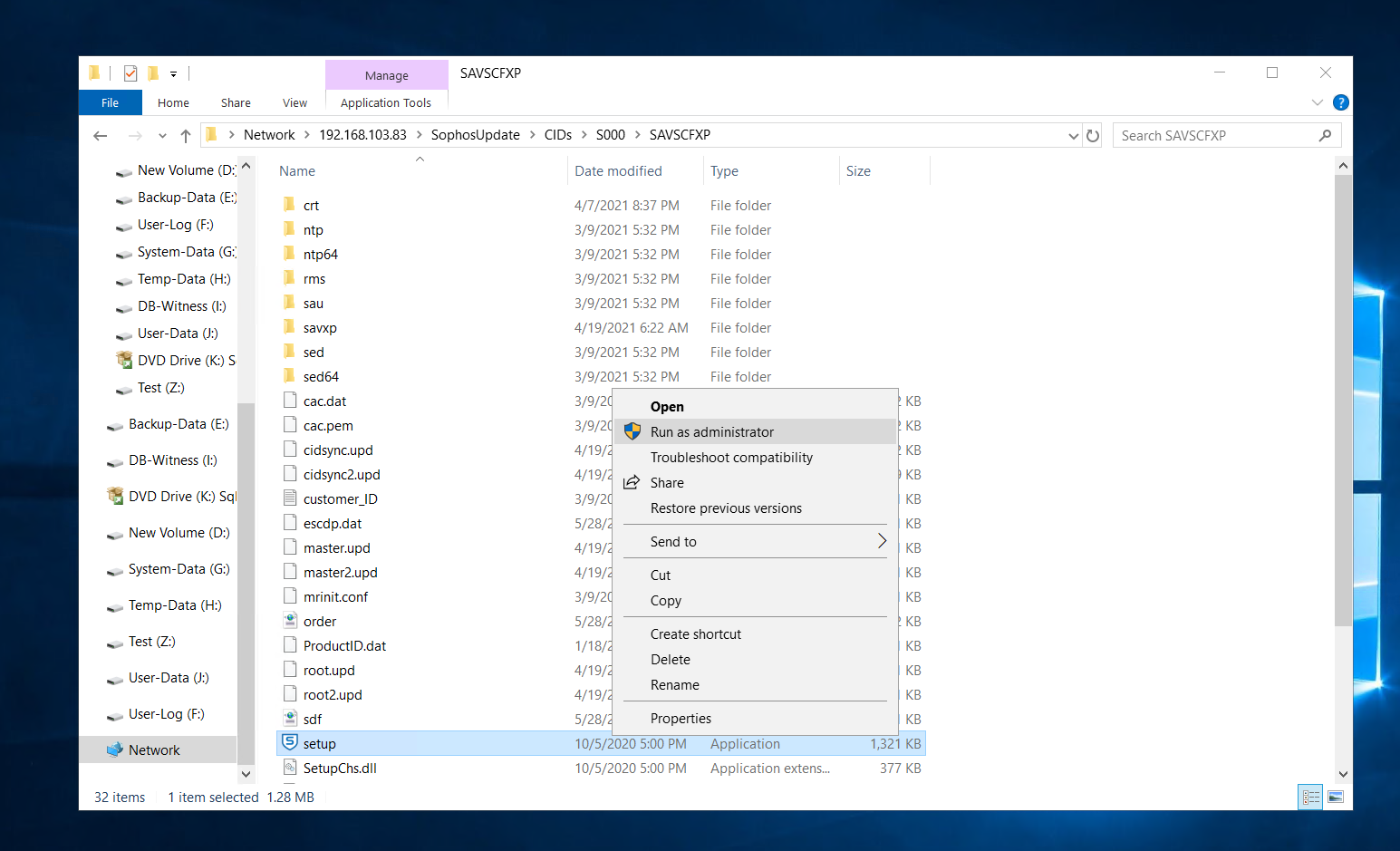This screenshot has width=1400, height=851.
Task: Open Network in the navigation pane
Action: [x=154, y=750]
